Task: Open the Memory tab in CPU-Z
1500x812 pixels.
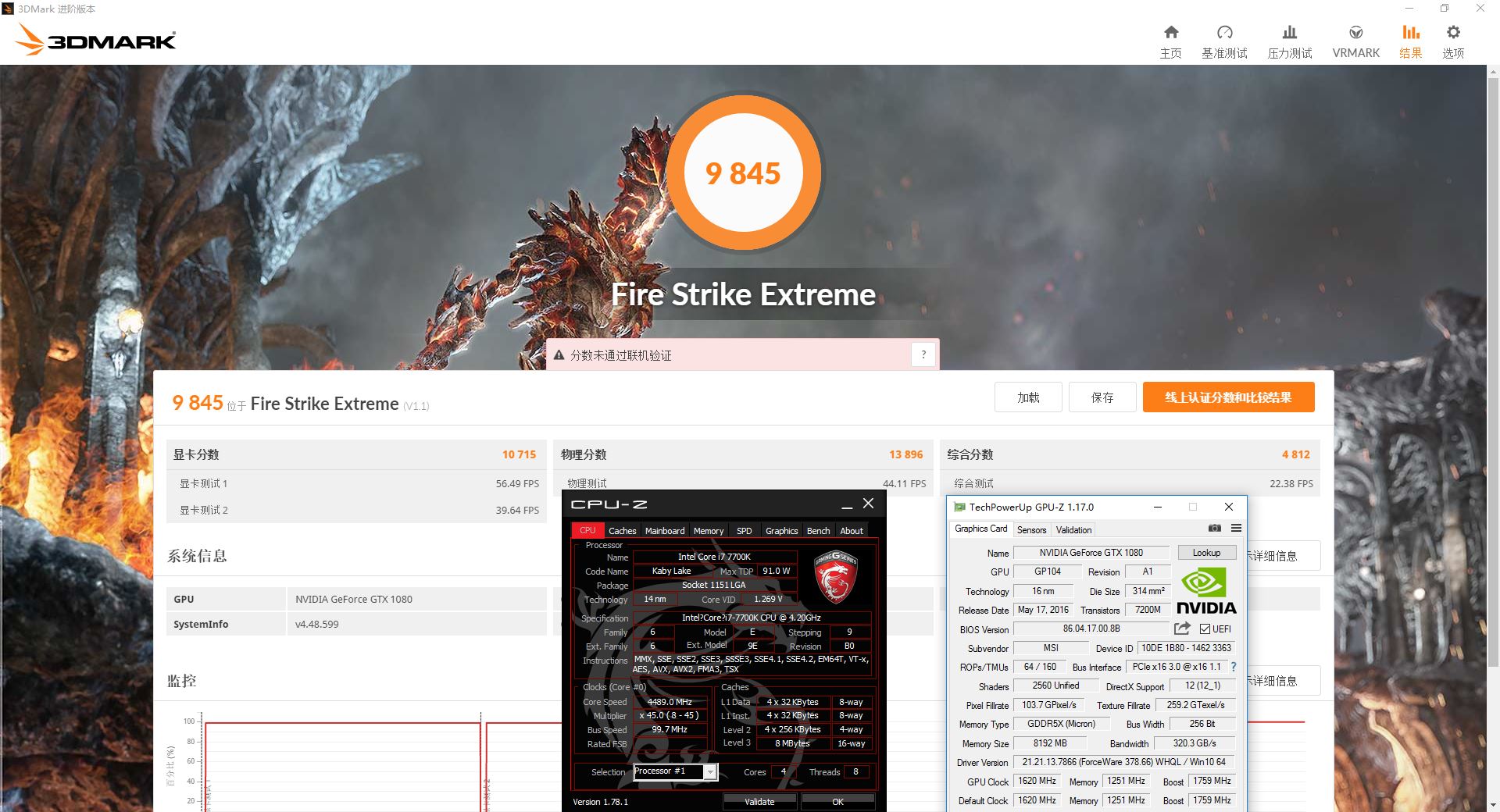Action: pyautogui.click(x=709, y=530)
